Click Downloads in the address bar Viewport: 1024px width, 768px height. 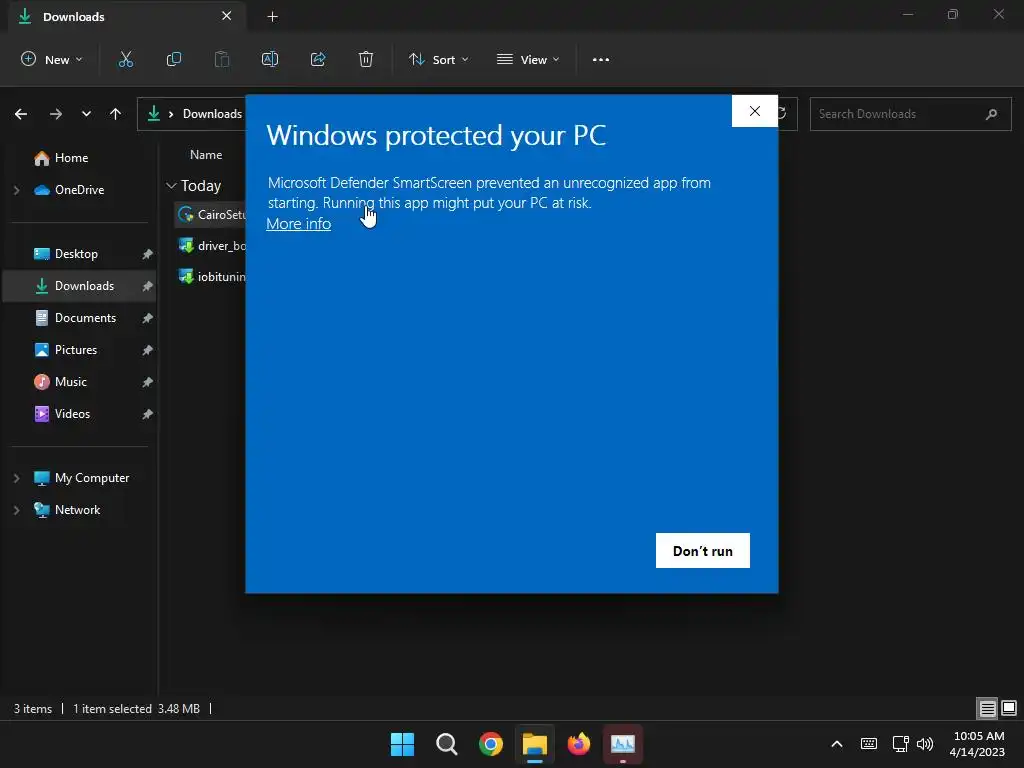(212, 114)
